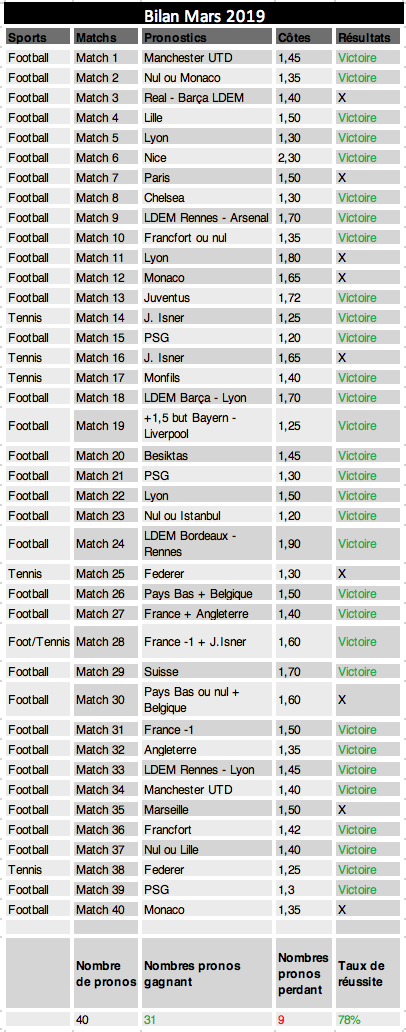Select the 2,30 odds cell for Nice
This screenshot has height=1032, width=406.
(303, 157)
